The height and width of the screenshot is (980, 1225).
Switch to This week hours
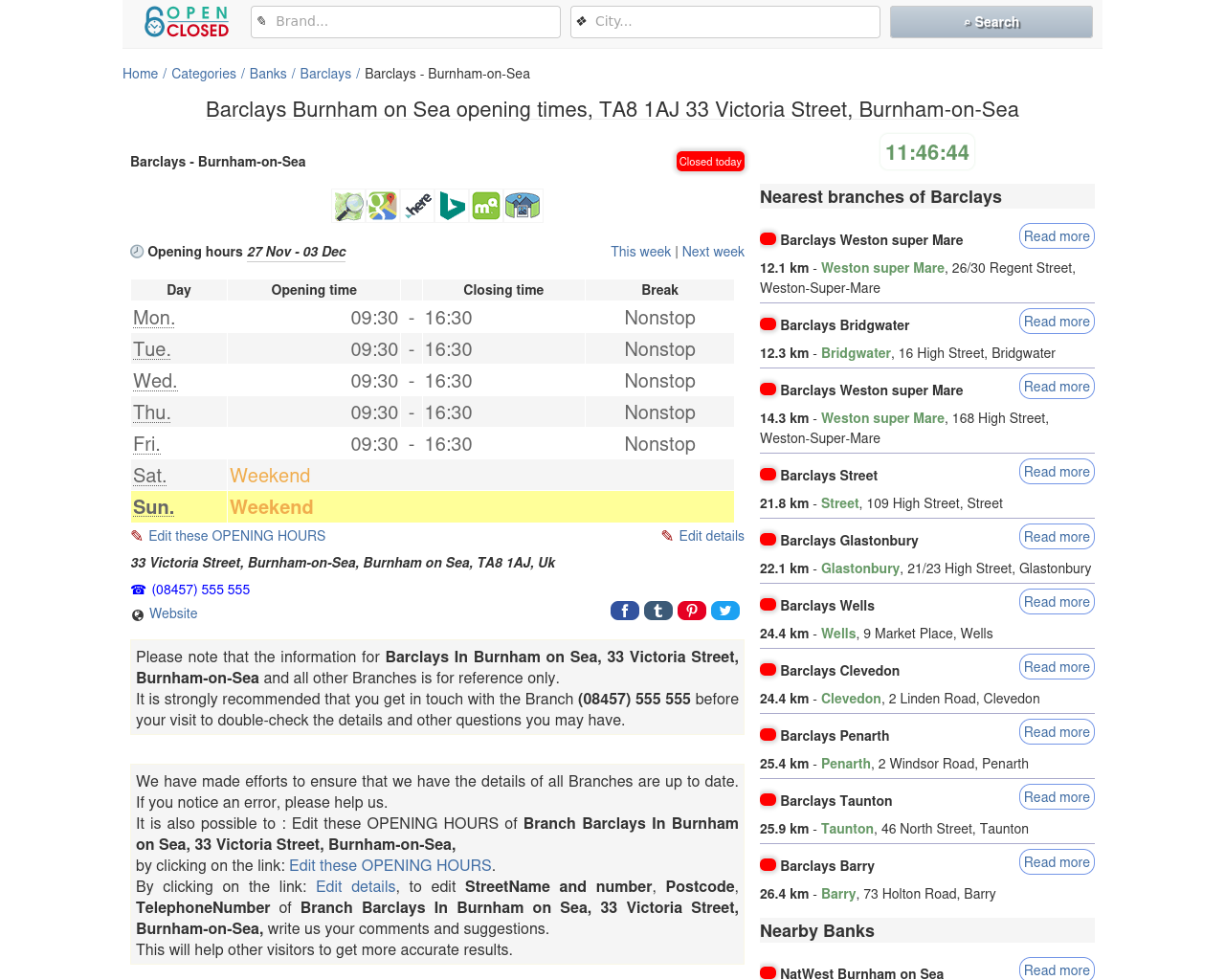(641, 252)
